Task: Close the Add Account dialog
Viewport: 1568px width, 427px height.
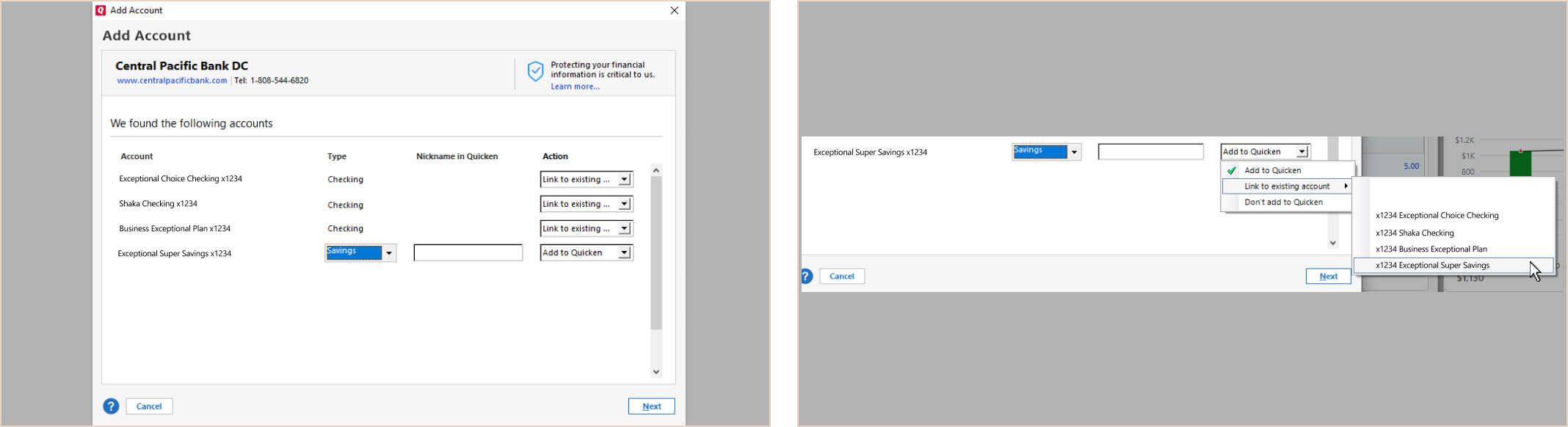Action: [675, 10]
